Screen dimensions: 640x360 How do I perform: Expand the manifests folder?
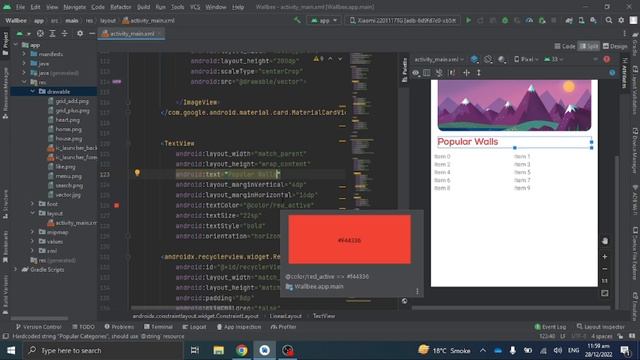tap(24, 54)
